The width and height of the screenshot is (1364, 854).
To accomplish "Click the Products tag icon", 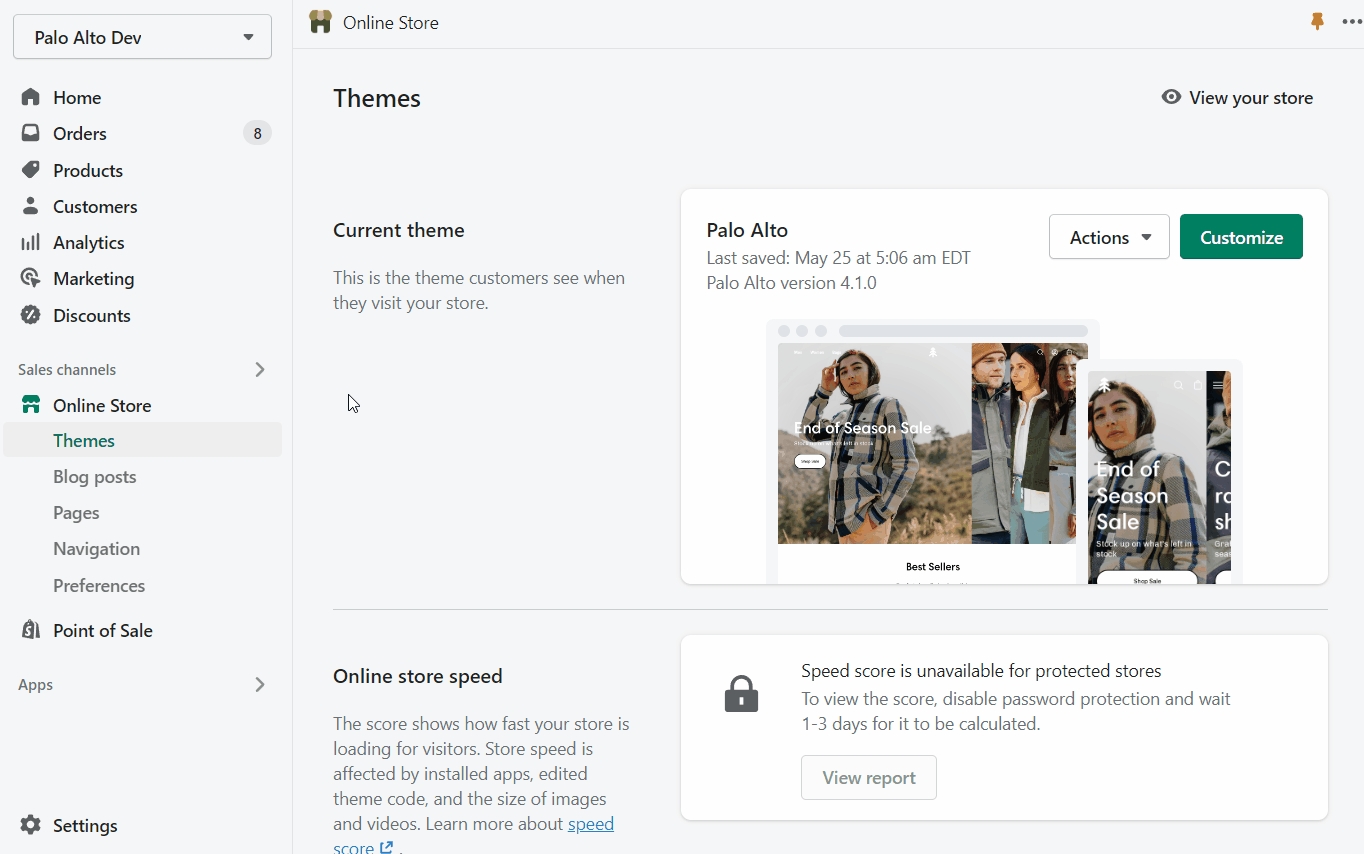I will (x=31, y=170).
